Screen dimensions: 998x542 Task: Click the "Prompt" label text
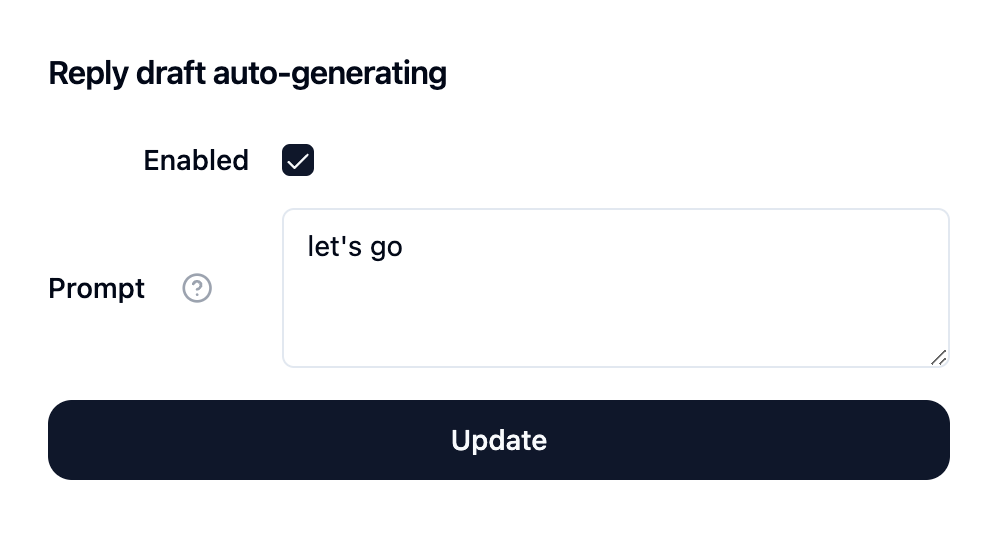click(x=97, y=289)
